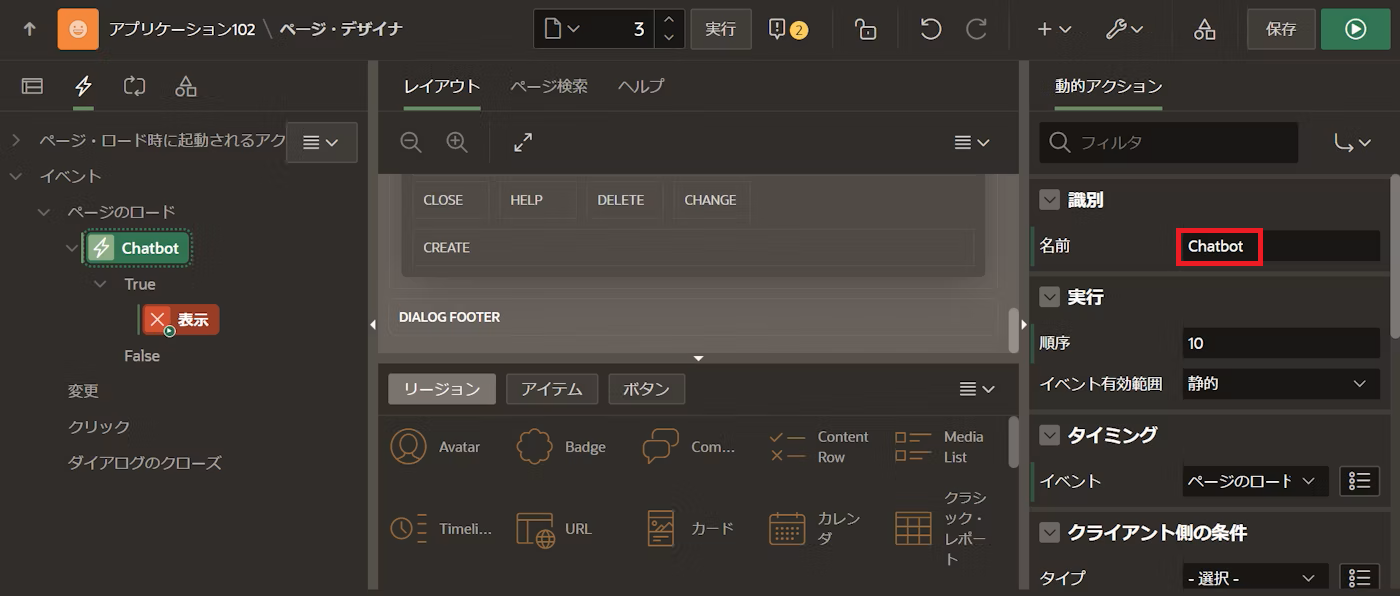Viewport: 1400px width, 596px height.
Task: Open the Event dropdown
Action: 1255,481
